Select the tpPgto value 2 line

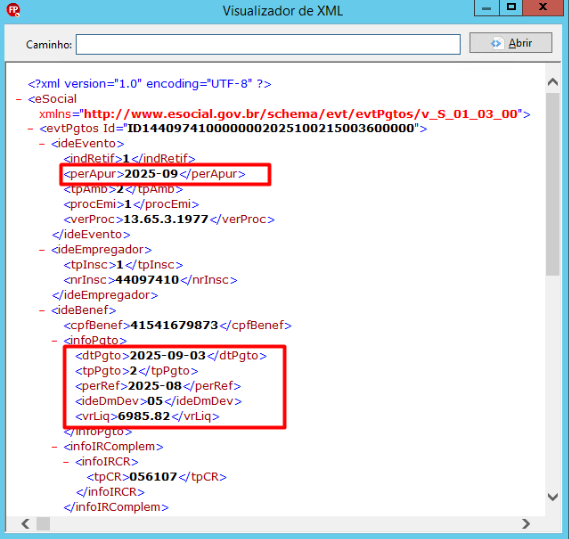click(137, 371)
